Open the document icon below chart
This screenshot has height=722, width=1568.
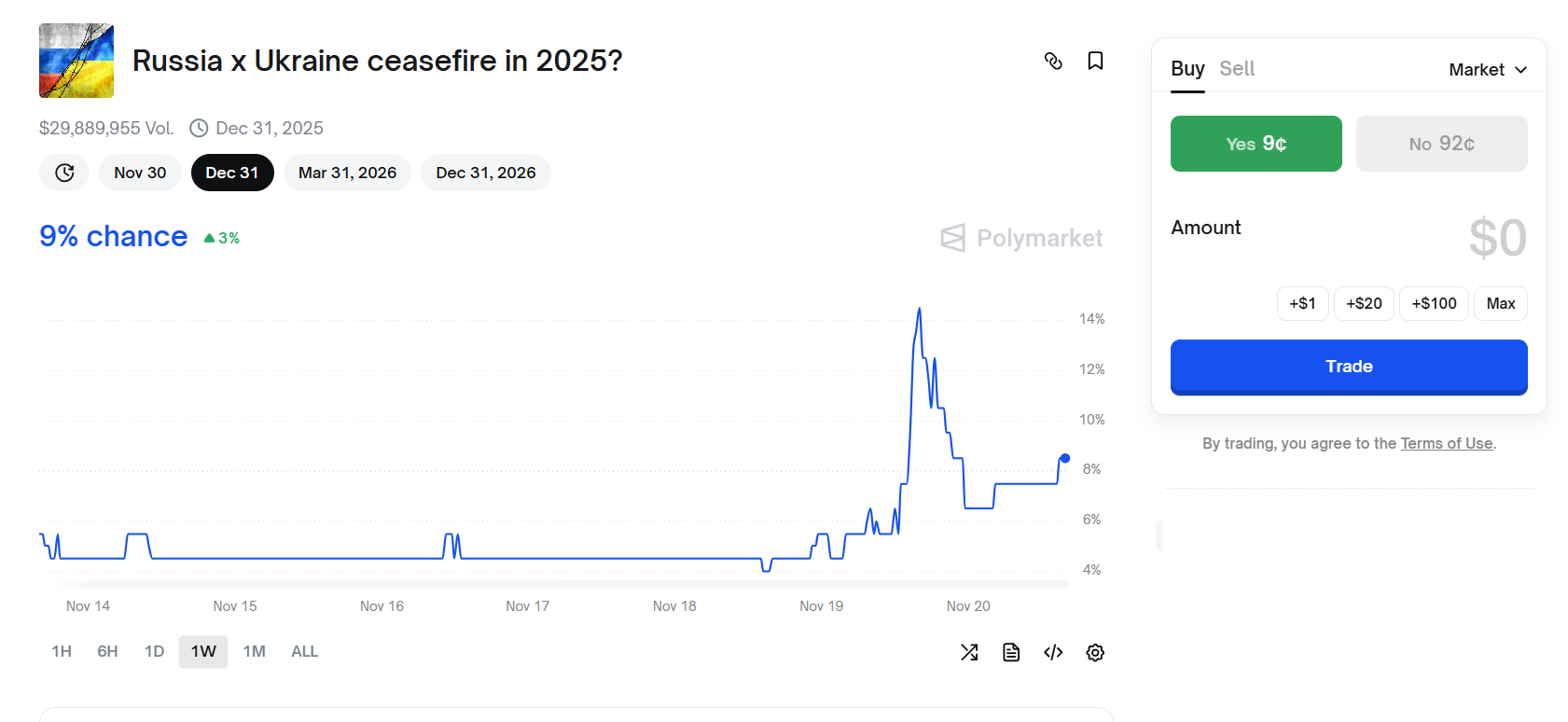tap(1011, 652)
